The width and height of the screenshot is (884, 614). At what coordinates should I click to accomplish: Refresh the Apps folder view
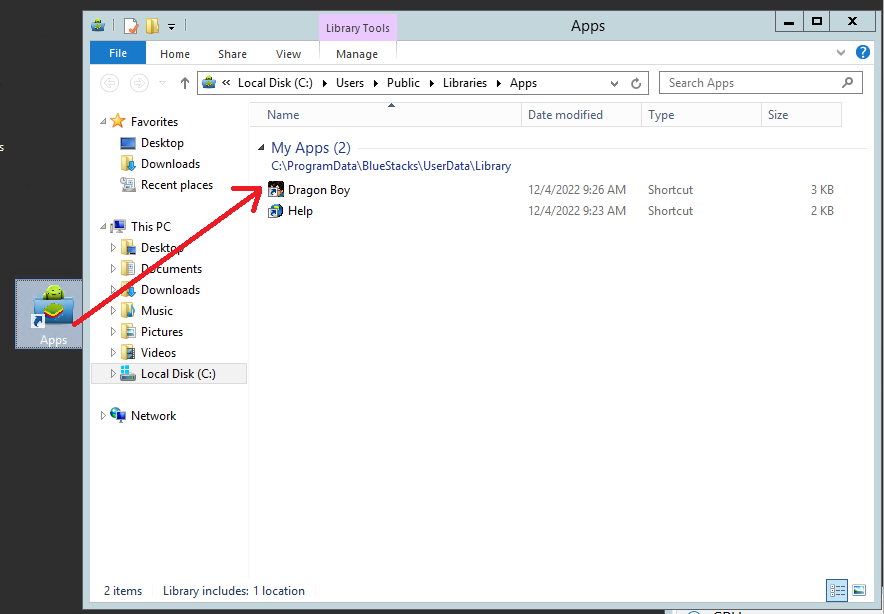click(636, 83)
